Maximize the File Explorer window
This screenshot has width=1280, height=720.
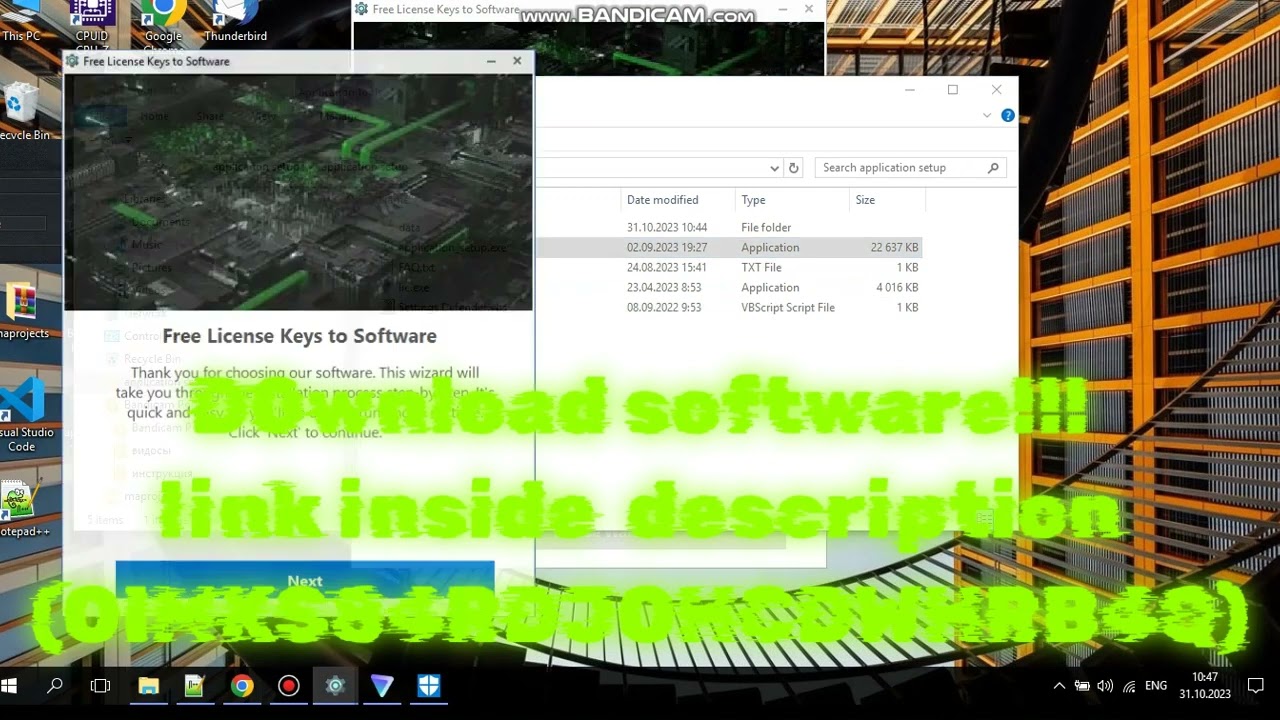(x=953, y=90)
